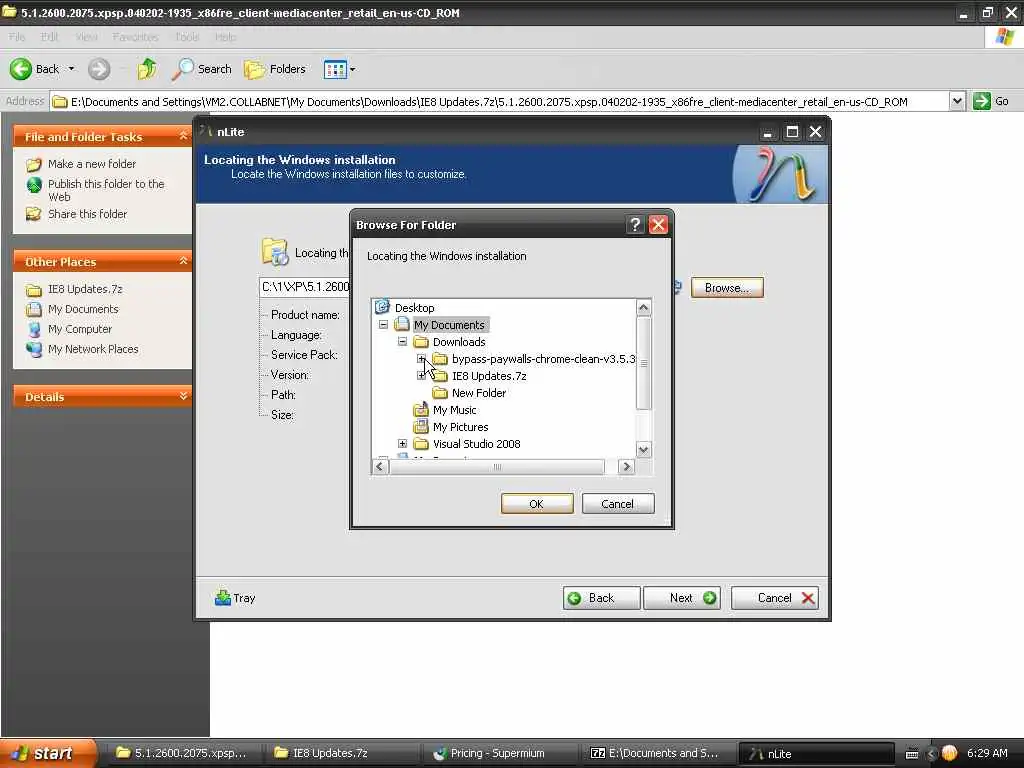1024x768 pixels.
Task: Expand IE8 Updates.7z tree node
Action: point(421,376)
